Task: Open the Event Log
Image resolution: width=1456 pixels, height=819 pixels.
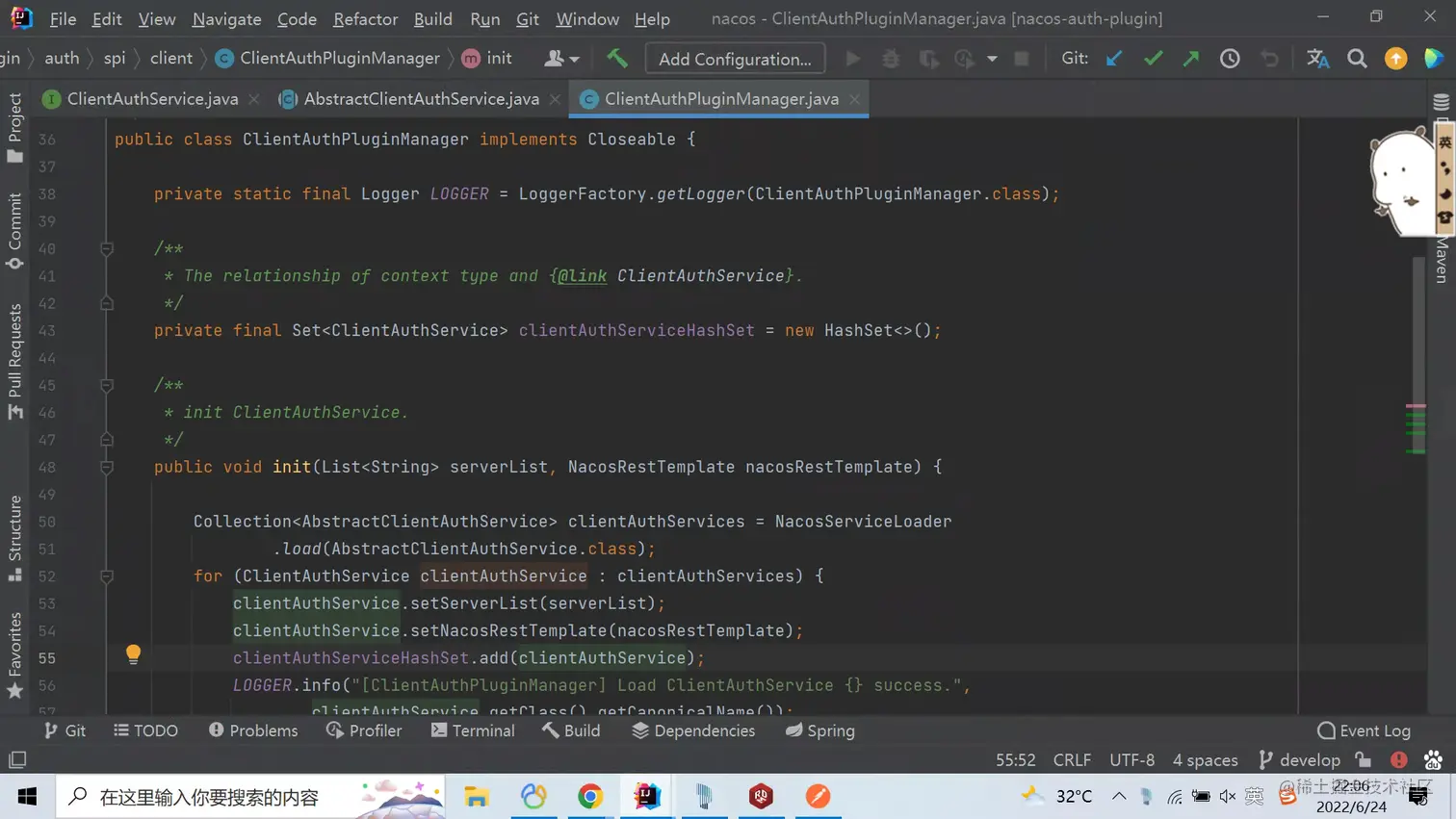Action: [x=1364, y=730]
